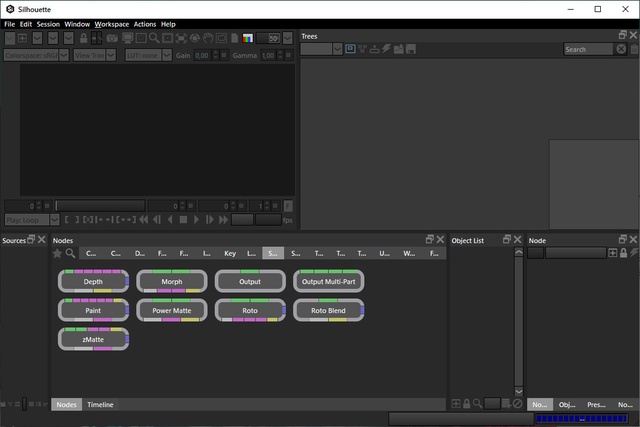Click the Key node category tab
The width and height of the screenshot is (640, 427).
pos(230,254)
